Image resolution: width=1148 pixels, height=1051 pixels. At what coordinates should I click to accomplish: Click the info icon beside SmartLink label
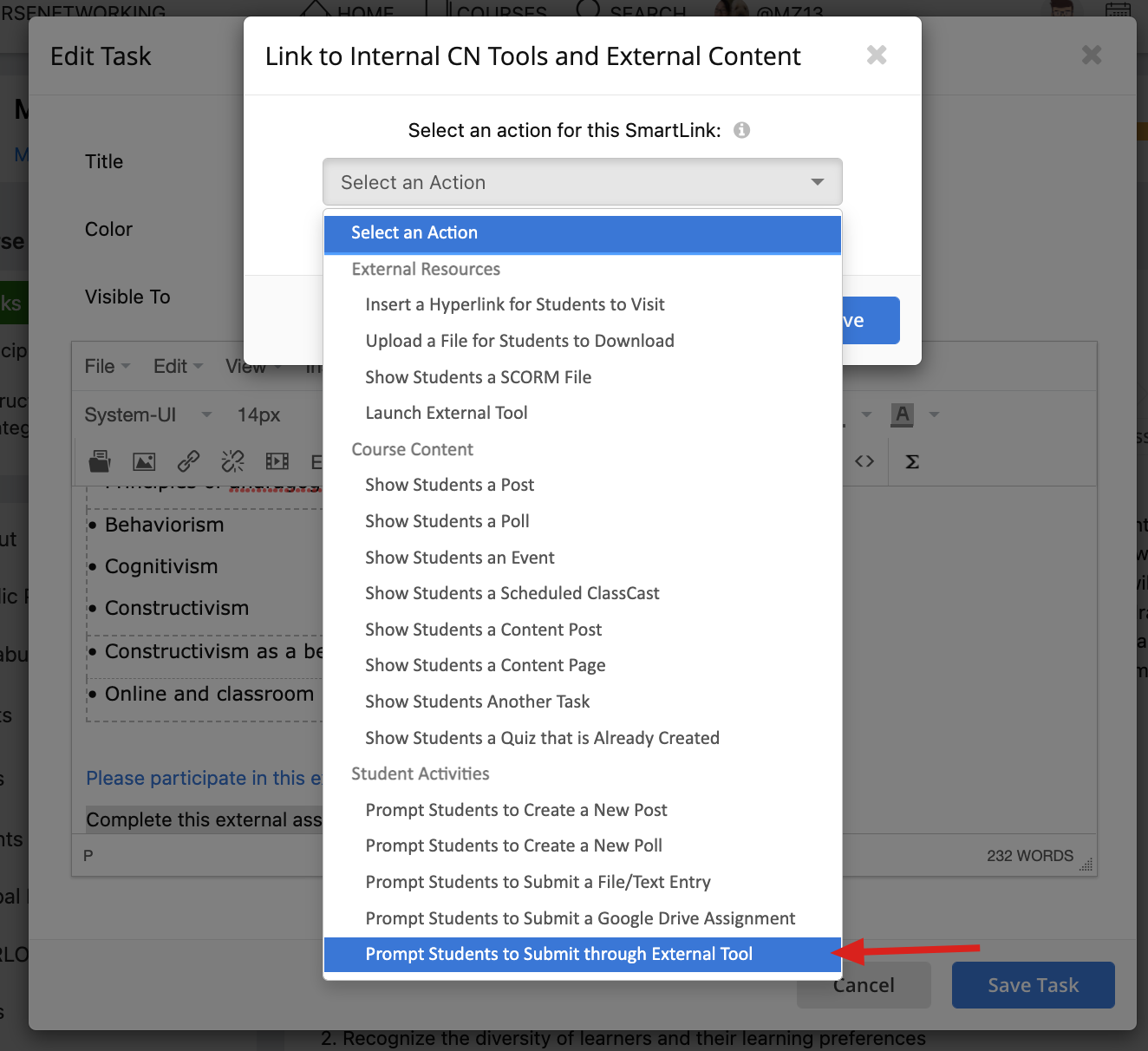(x=741, y=130)
